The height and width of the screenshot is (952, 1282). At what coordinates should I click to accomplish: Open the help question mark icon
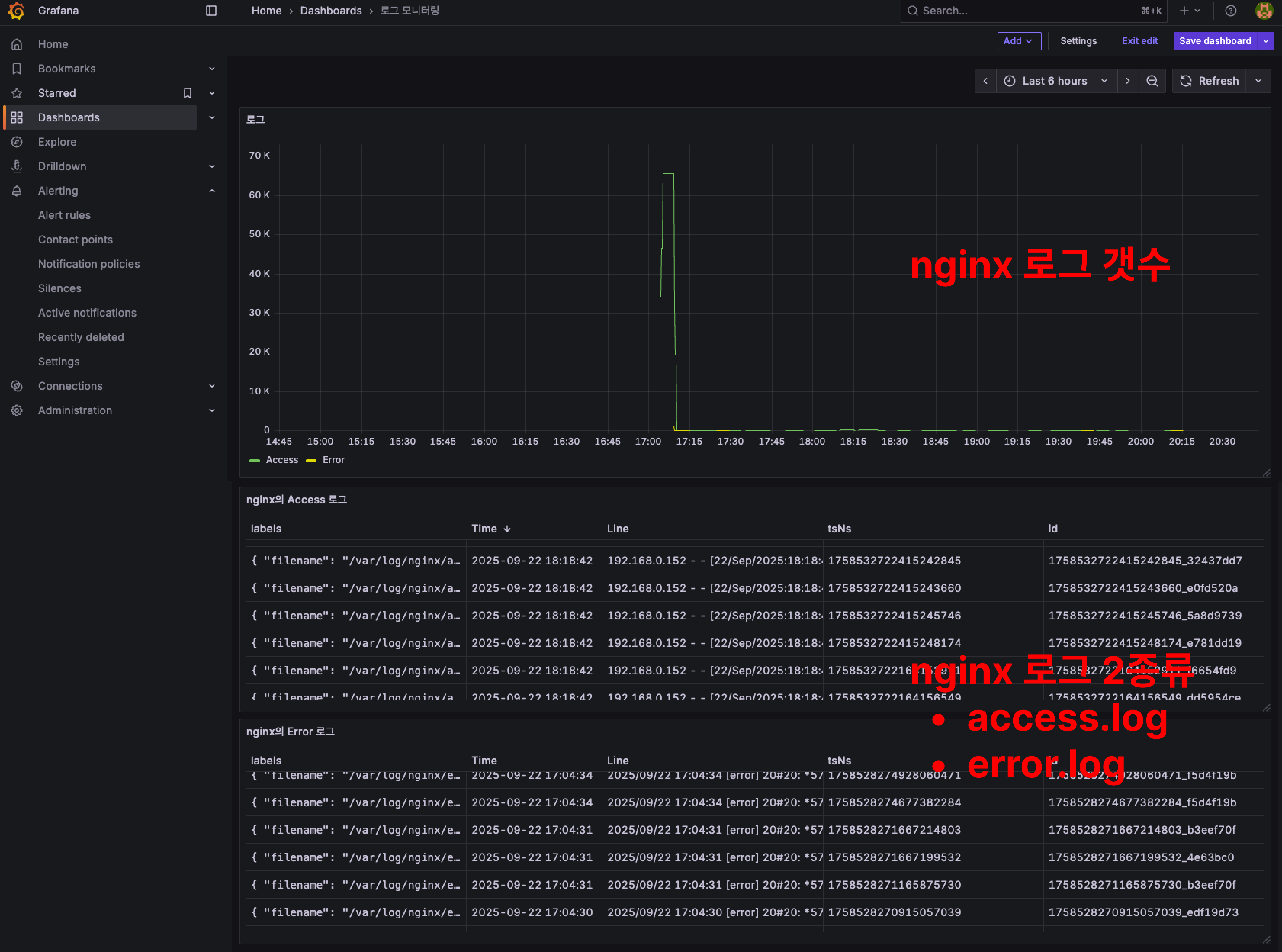coord(1230,11)
